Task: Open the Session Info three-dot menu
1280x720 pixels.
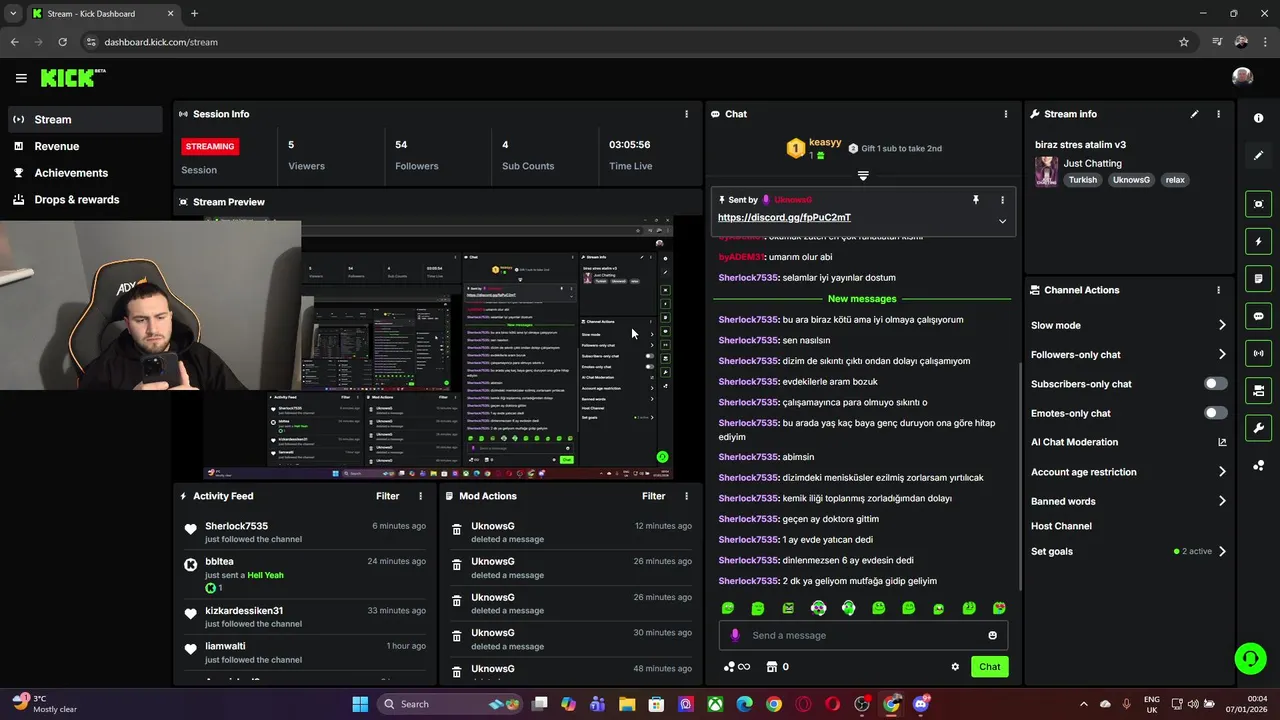Action: [686, 114]
